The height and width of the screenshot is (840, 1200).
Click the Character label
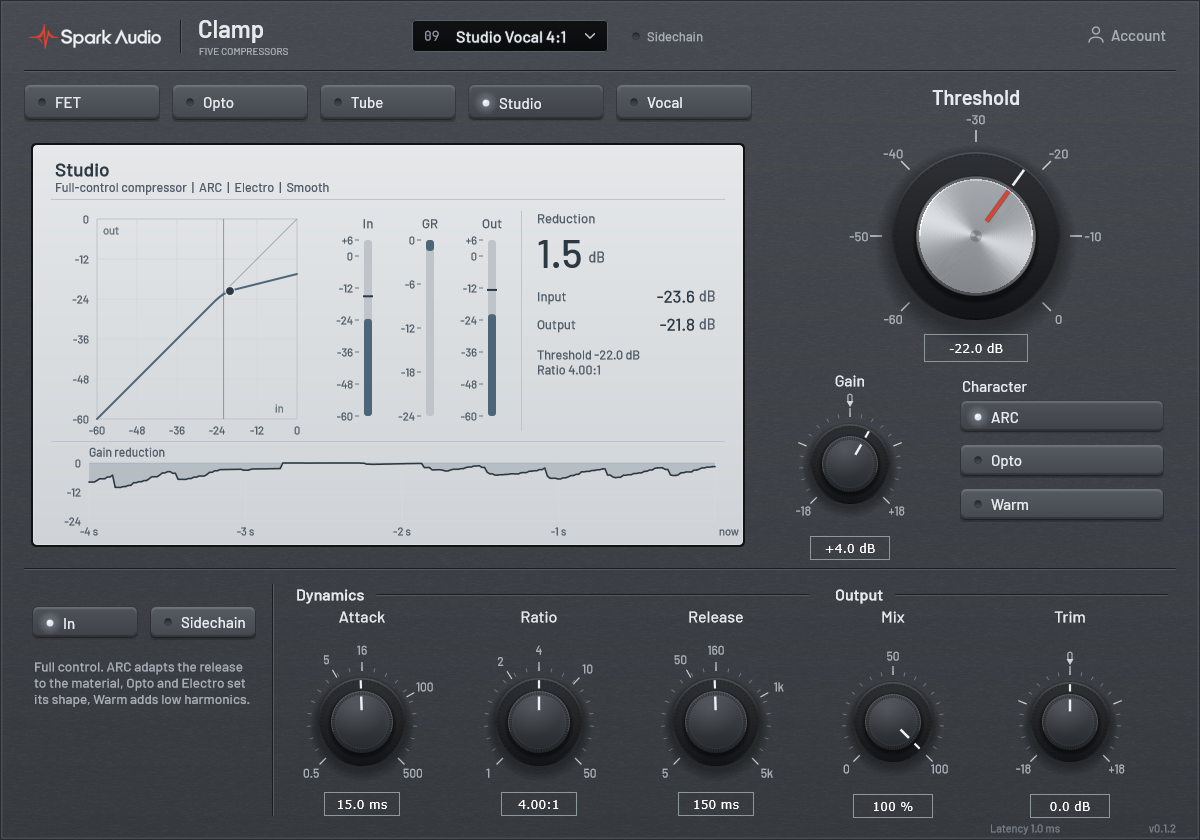pyautogui.click(x=994, y=387)
